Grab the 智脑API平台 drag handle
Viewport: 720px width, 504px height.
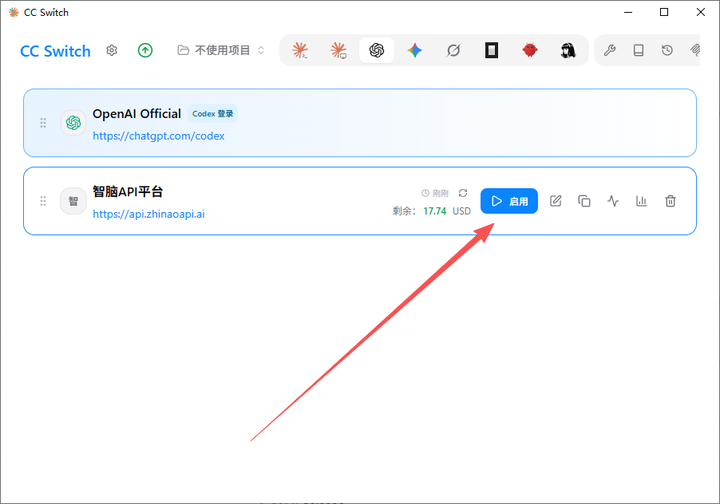pos(43,201)
